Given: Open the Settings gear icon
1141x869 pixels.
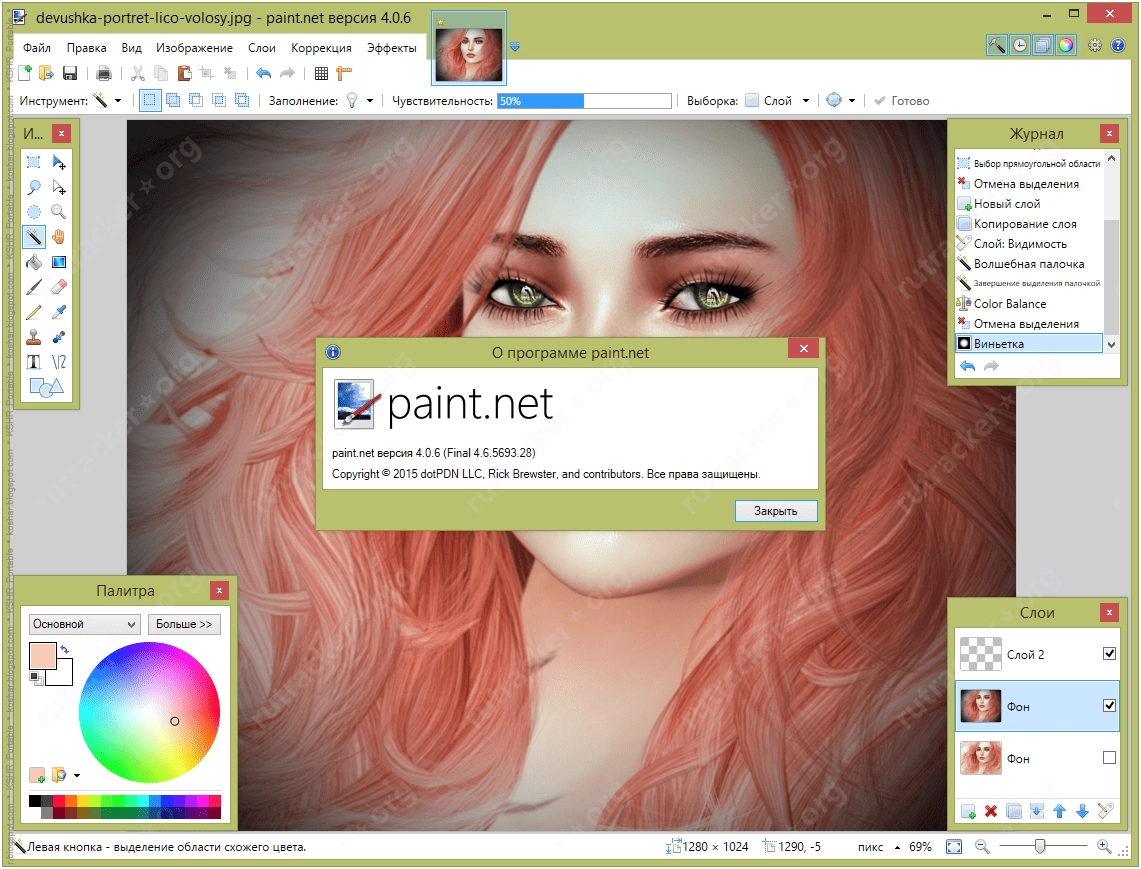Looking at the screenshot, I should (1094, 45).
